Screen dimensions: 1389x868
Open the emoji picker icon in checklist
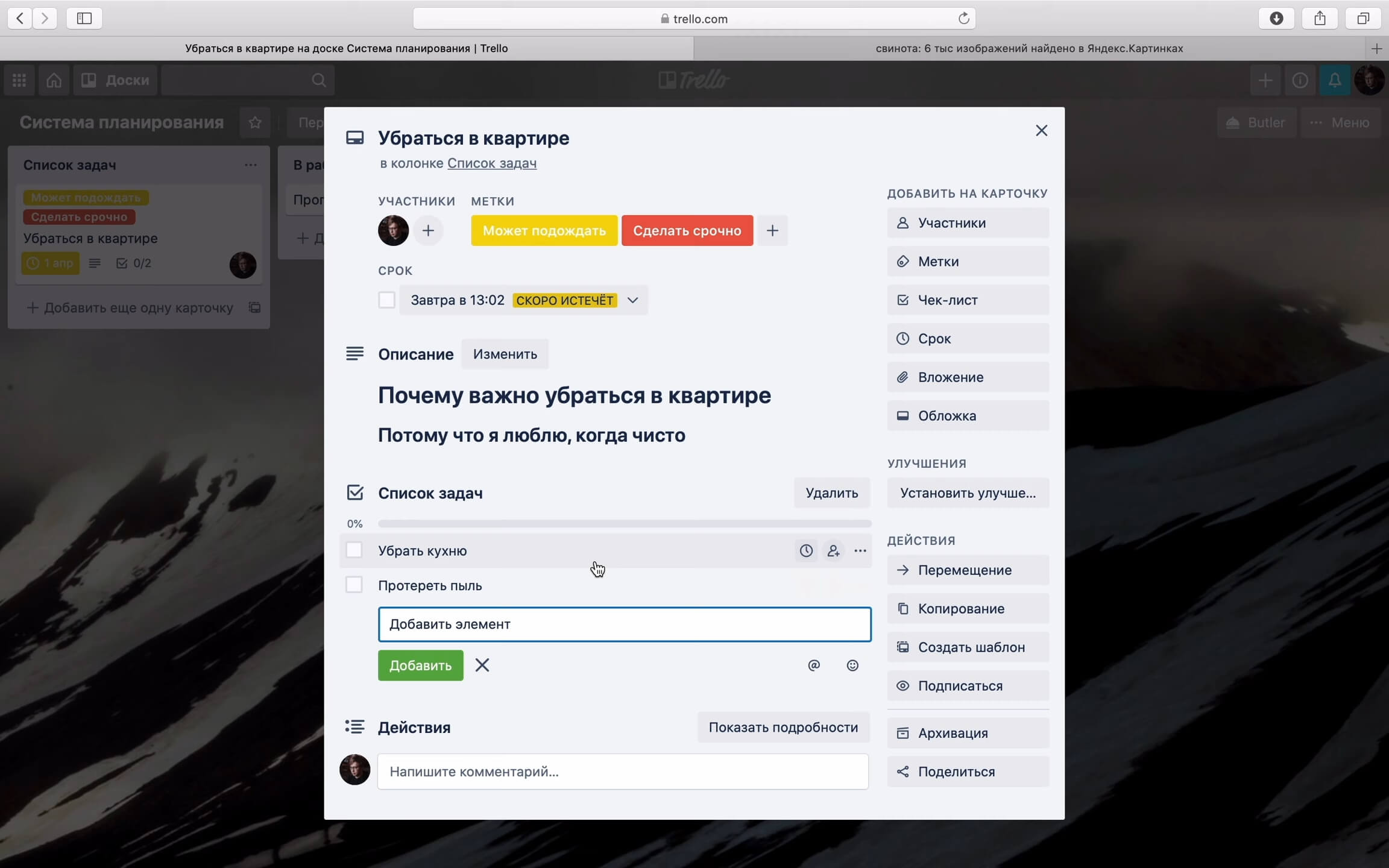pos(852,665)
